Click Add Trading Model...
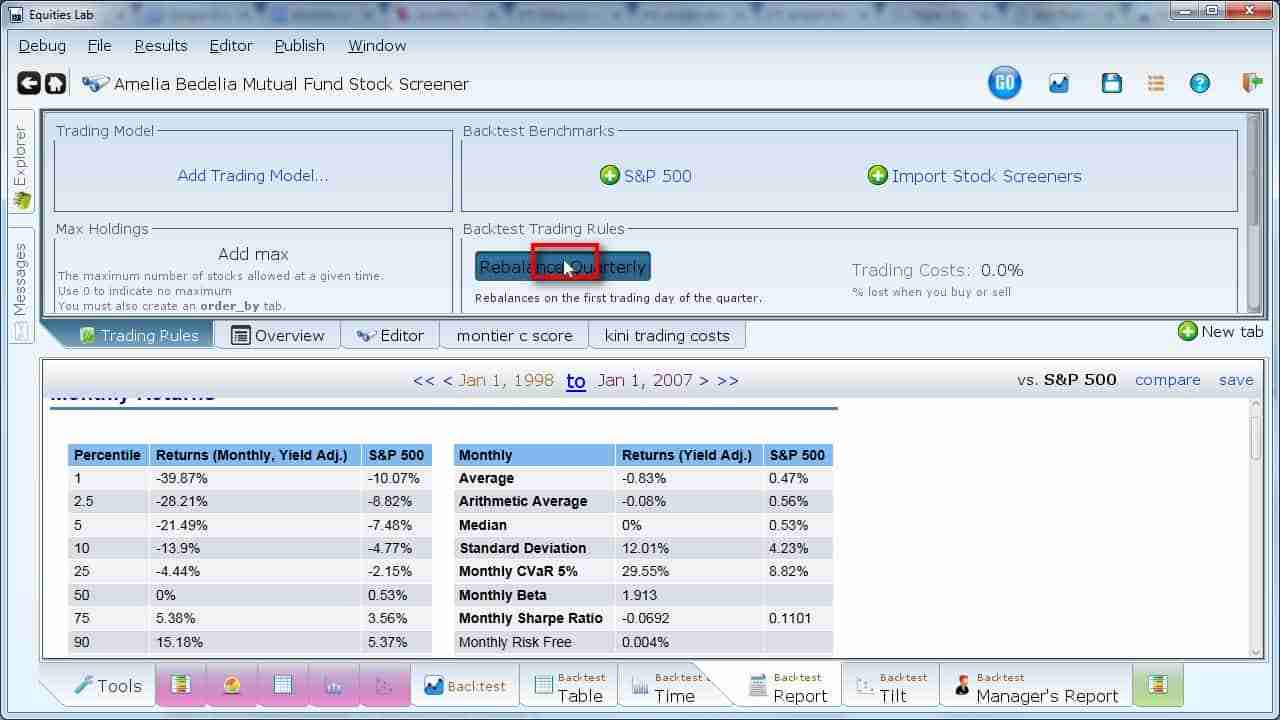 point(252,176)
